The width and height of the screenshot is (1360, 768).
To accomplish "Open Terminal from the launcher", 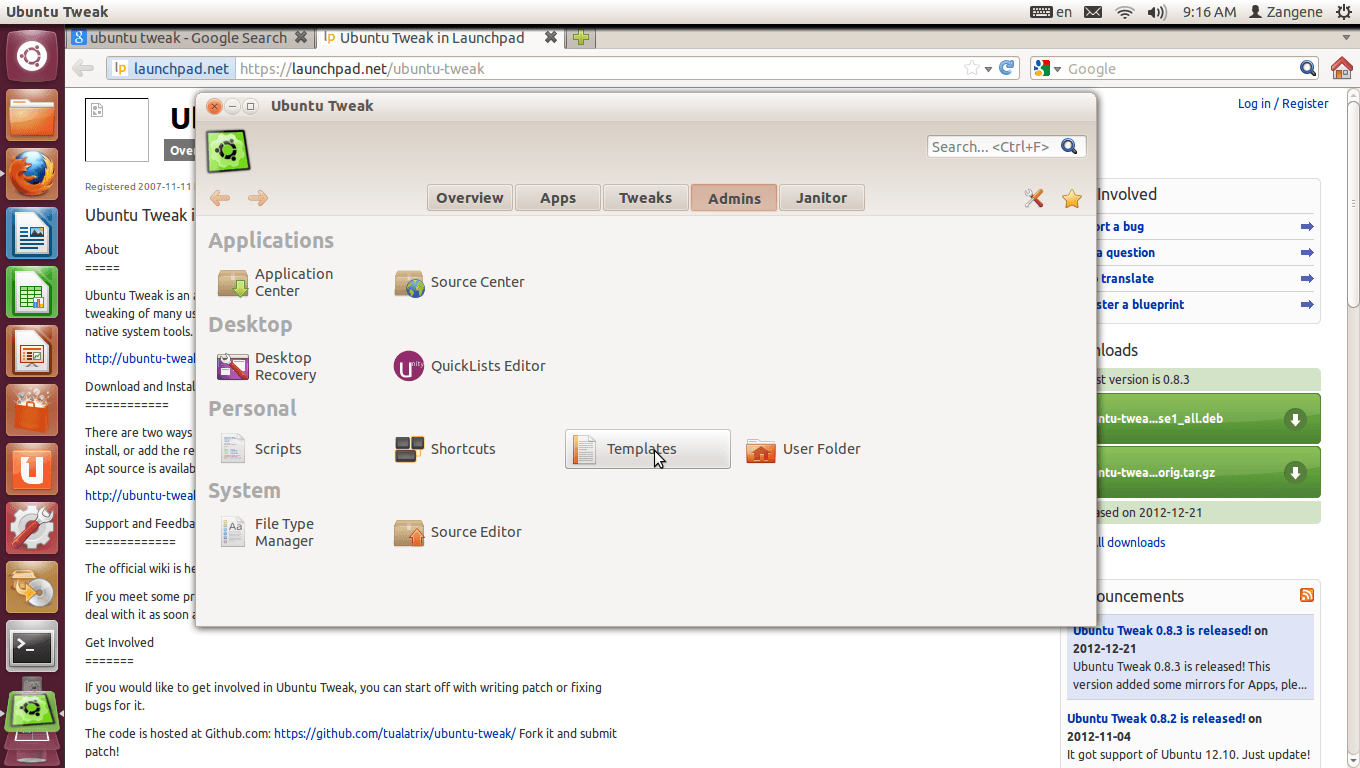I will pyautogui.click(x=32, y=647).
